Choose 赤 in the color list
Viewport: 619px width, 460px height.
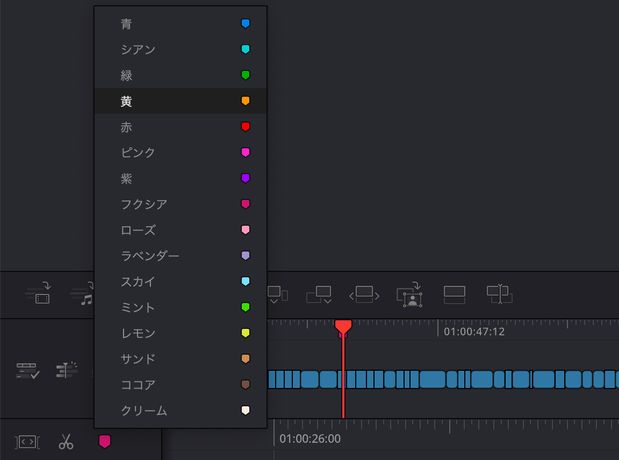180,127
